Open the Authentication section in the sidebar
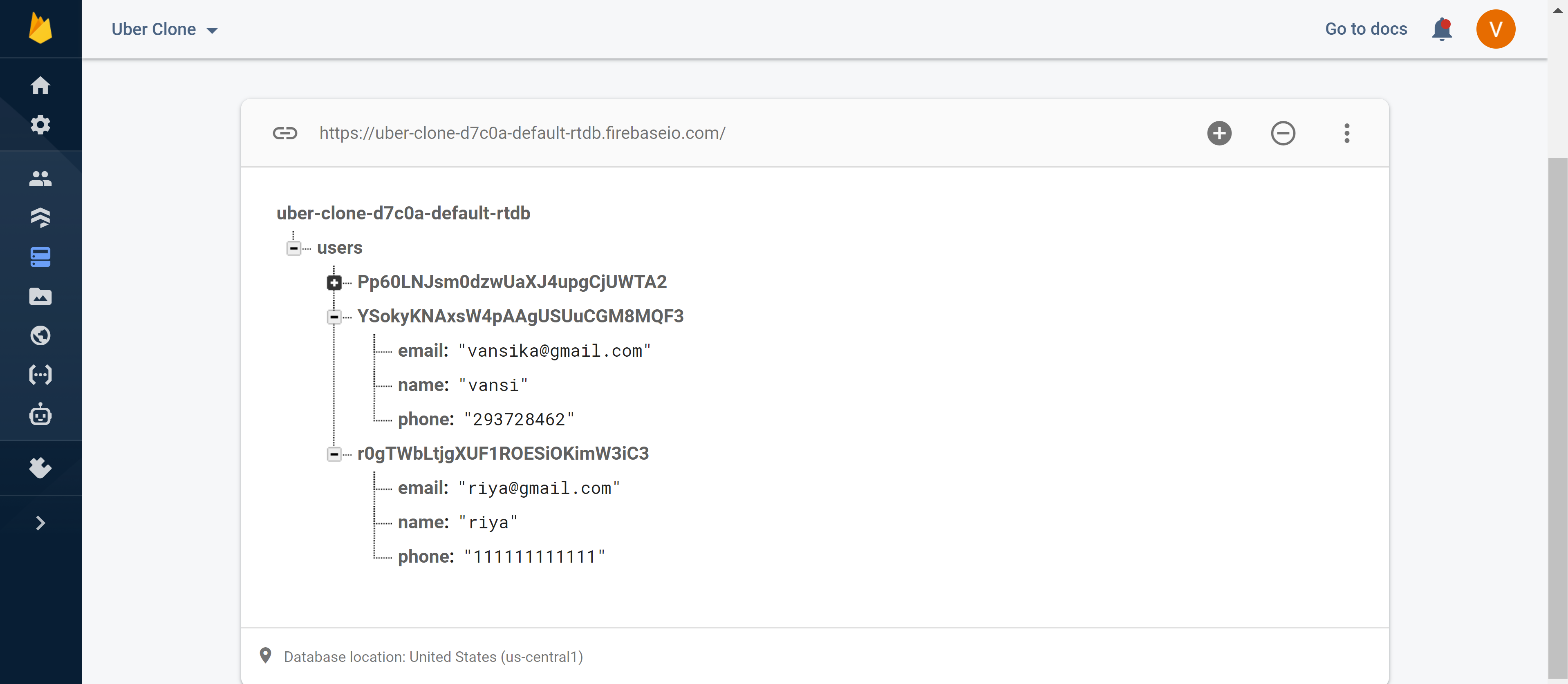The height and width of the screenshot is (684, 1568). tap(40, 177)
